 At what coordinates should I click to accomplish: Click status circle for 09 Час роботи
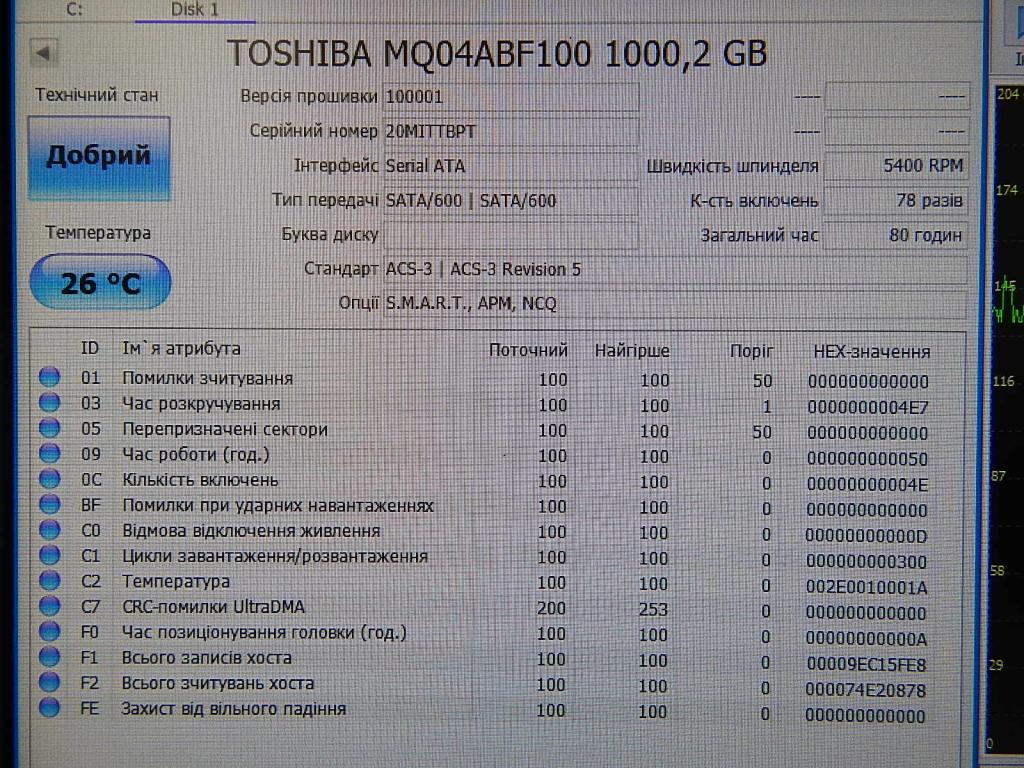click(49, 453)
